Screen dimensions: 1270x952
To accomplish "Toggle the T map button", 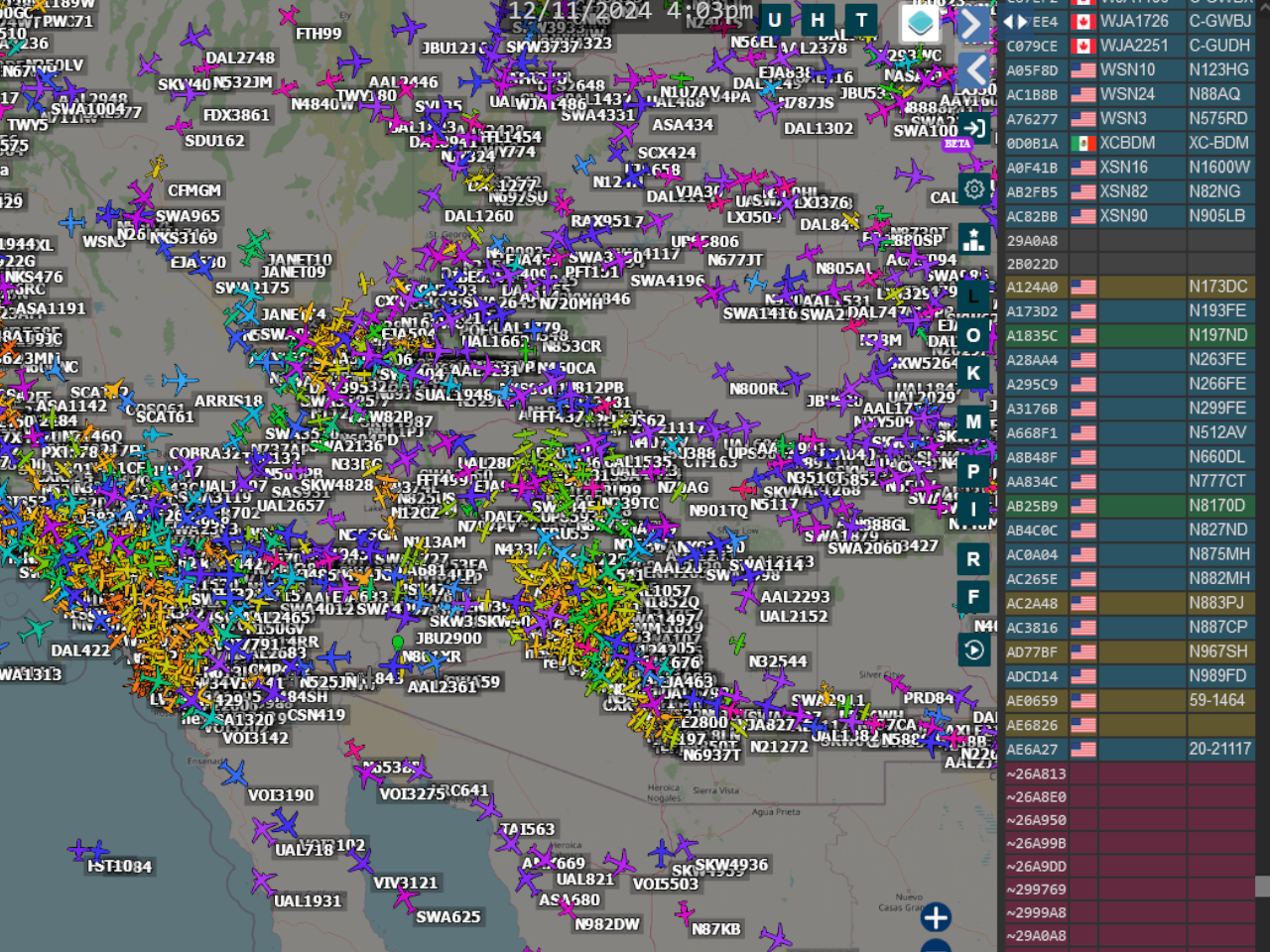I will (861, 20).
